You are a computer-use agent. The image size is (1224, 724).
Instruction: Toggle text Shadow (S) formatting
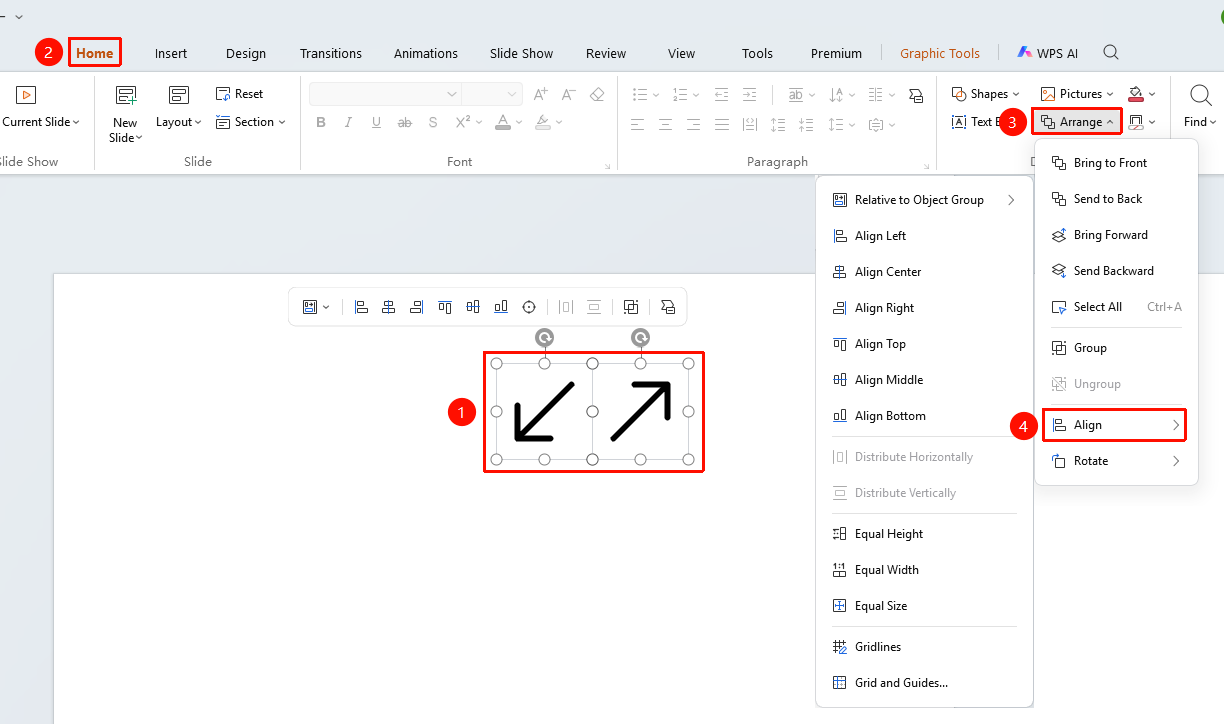pos(433,123)
